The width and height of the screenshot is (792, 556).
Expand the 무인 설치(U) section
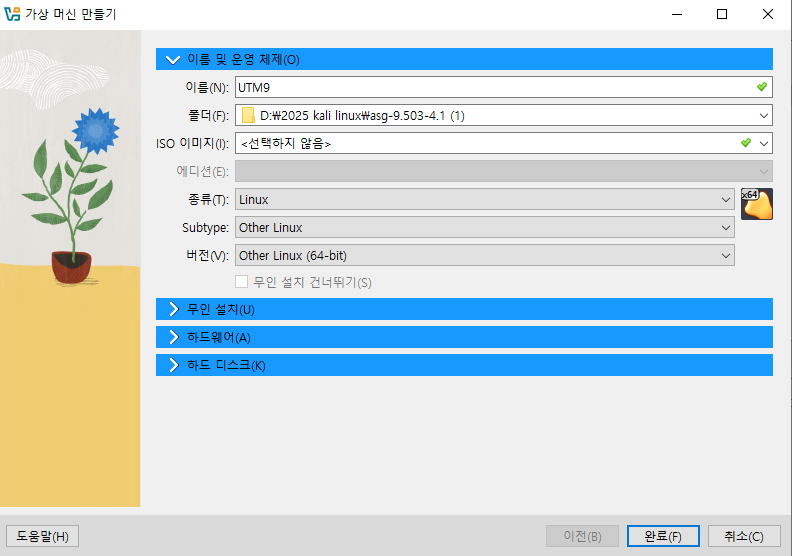464,309
